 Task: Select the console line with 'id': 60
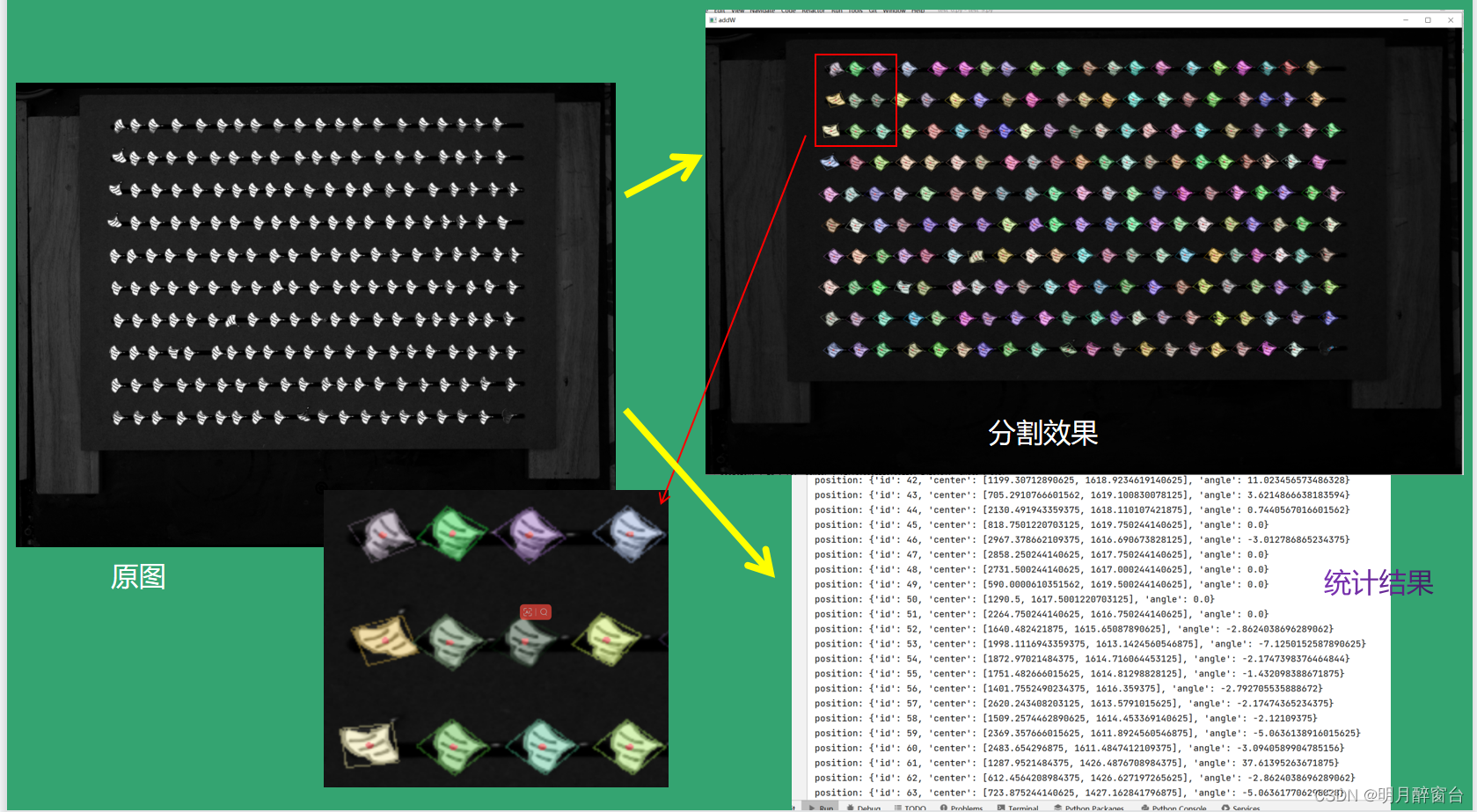point(1079,749)
